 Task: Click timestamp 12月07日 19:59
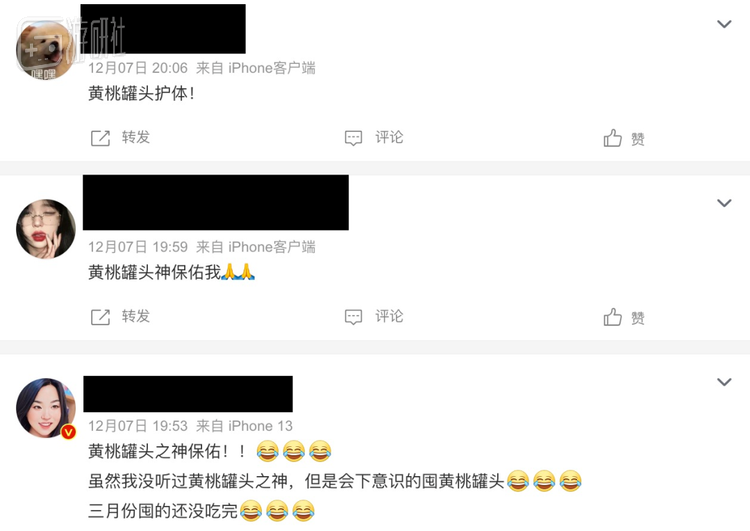(138, 247)
